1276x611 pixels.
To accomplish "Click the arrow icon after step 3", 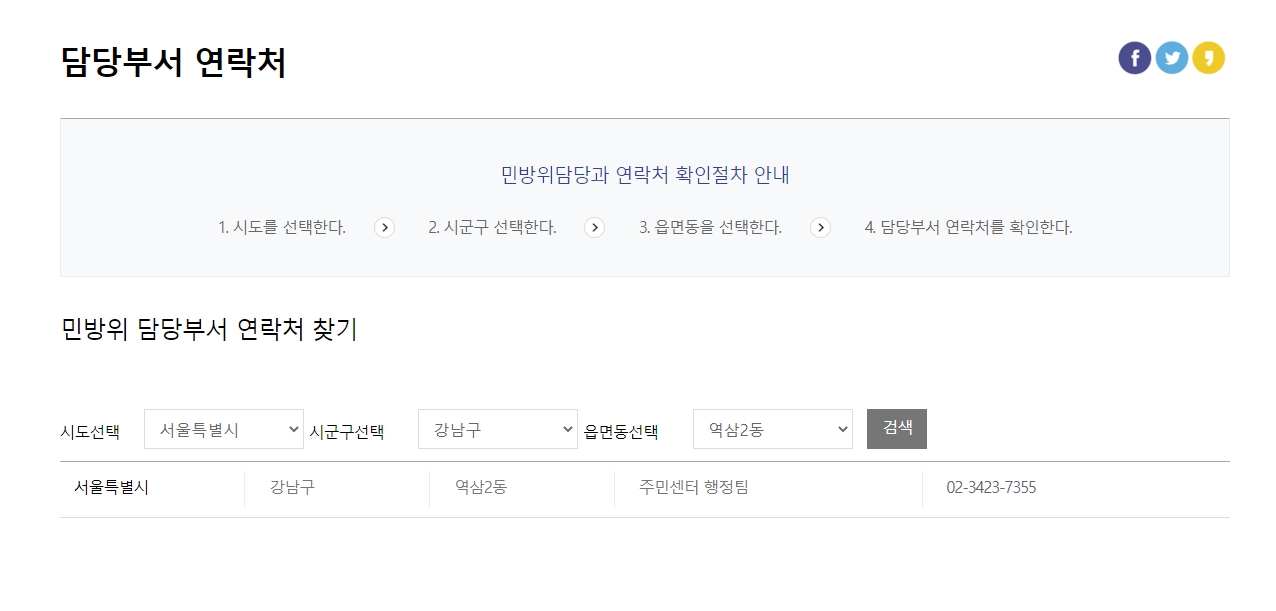I will click(820, 228).
